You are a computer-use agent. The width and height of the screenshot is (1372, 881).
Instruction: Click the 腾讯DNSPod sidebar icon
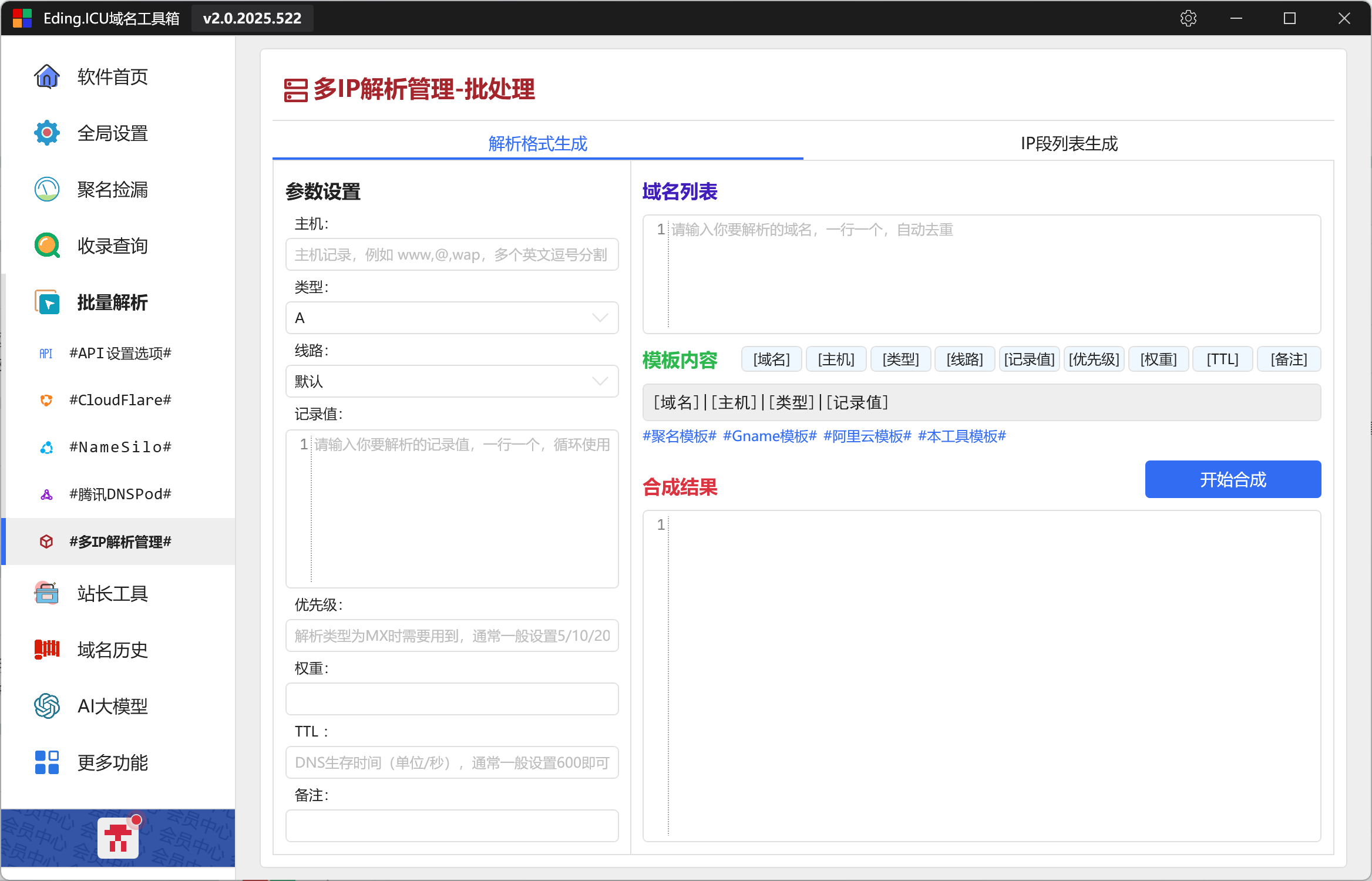(x=46, y=495)
